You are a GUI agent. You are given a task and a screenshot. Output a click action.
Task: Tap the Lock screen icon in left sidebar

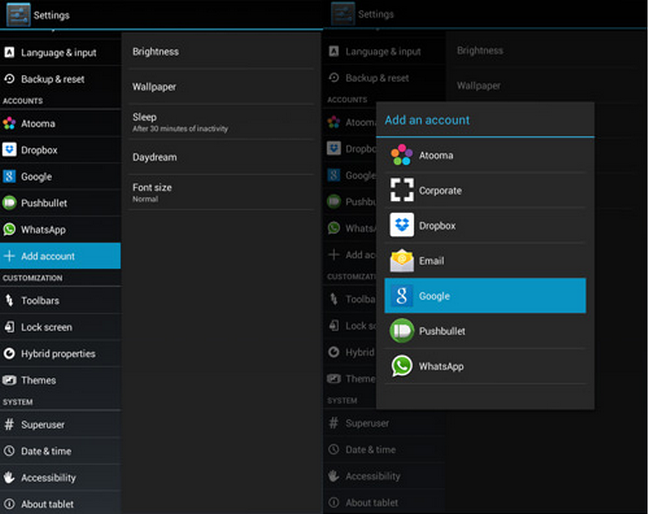click(9, 327)
